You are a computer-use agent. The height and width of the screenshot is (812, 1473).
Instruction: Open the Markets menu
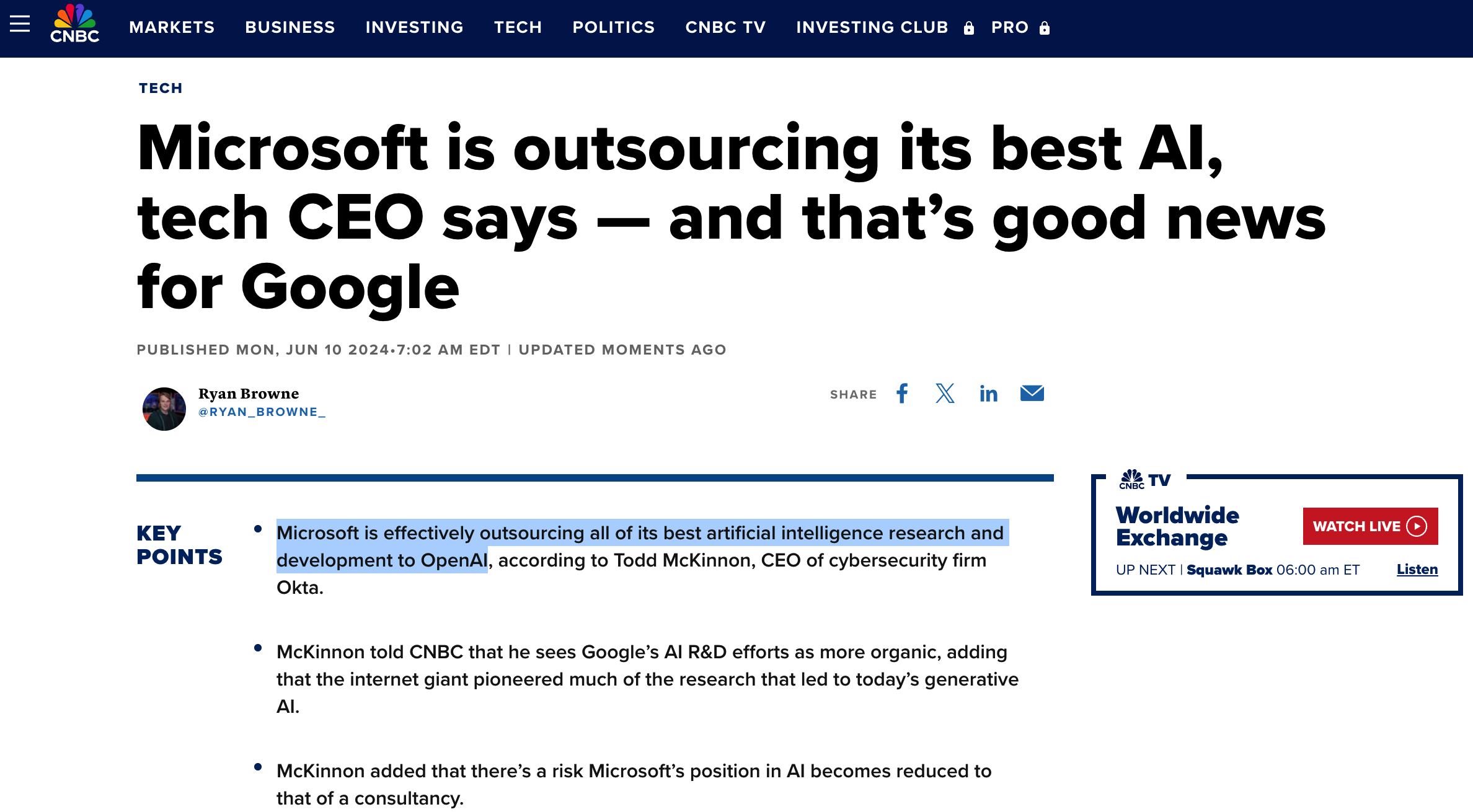[x=172, y=27]
